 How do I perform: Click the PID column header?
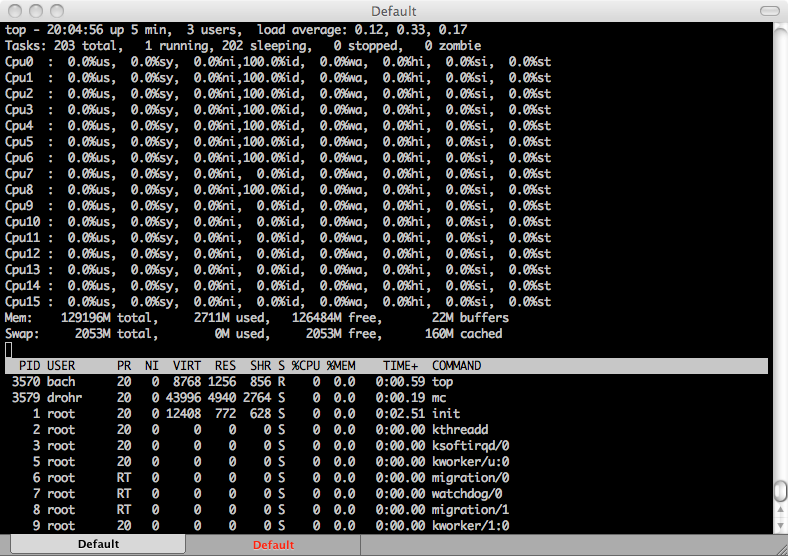click(29, 366)
